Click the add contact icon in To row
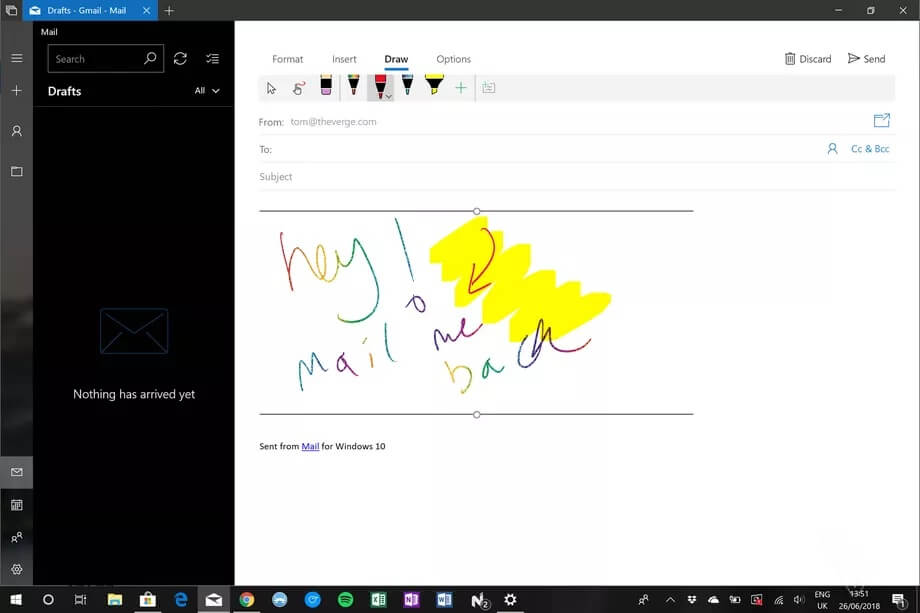 [x=832, y=149]
